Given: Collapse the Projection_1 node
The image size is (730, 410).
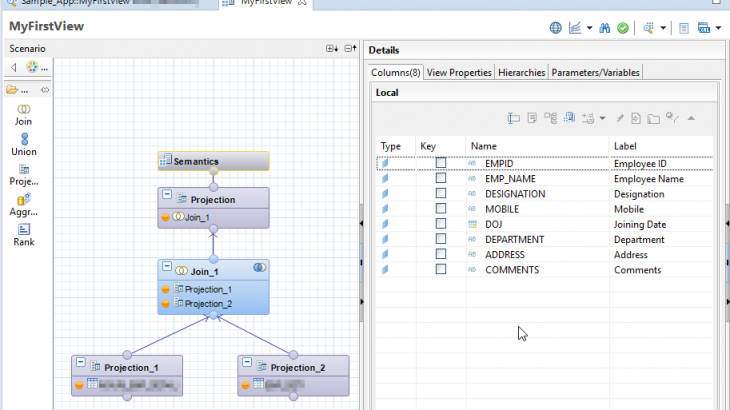Looking at the screenshot, I should 81,366.
